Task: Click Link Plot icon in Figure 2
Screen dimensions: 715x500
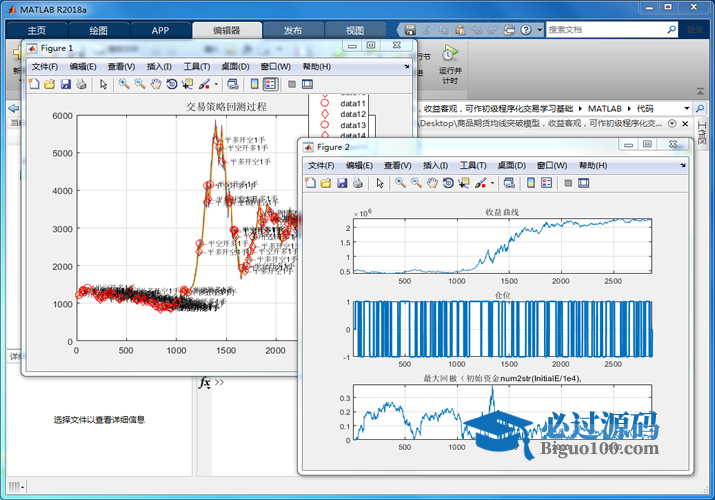Action: (x=509, y=183)
